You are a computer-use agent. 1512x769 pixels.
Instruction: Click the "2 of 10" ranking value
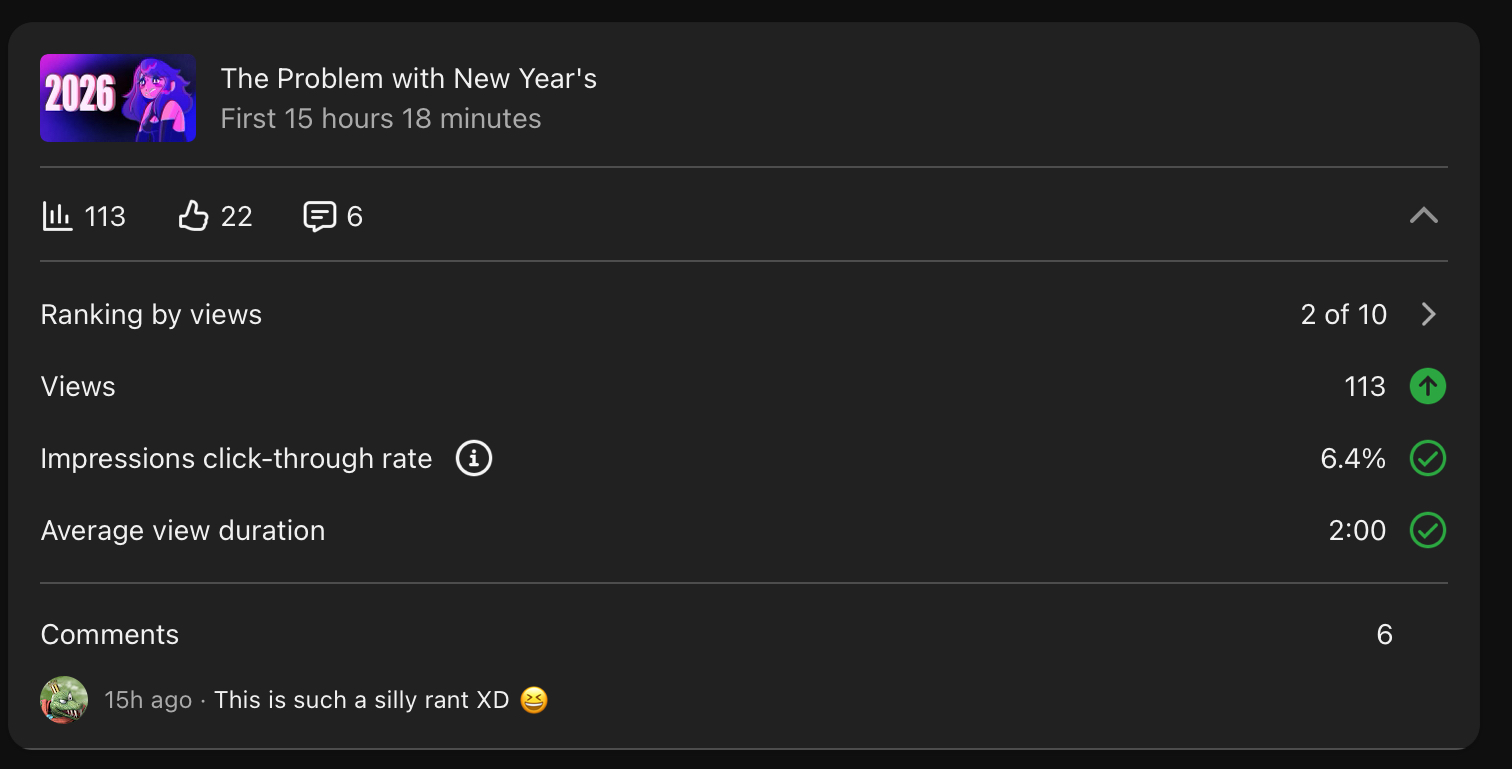point(1343,314)
